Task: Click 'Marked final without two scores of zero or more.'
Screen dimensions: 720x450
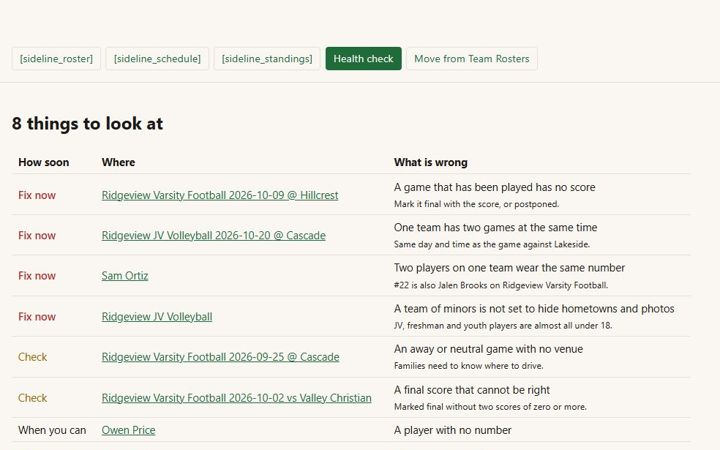Action: pyautogui.click(x=490, y=407)
